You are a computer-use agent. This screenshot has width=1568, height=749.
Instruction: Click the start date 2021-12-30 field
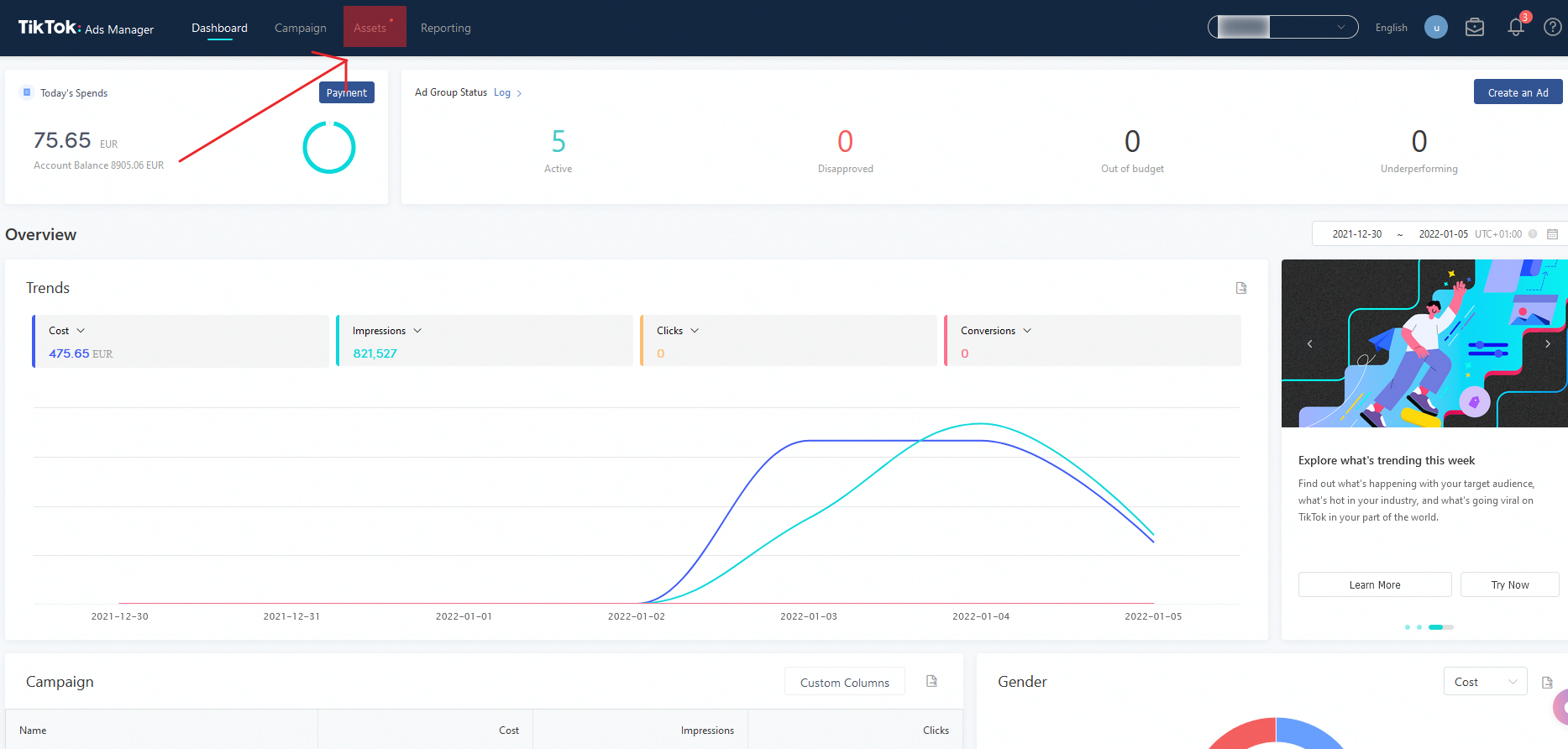click(1357, 234)
